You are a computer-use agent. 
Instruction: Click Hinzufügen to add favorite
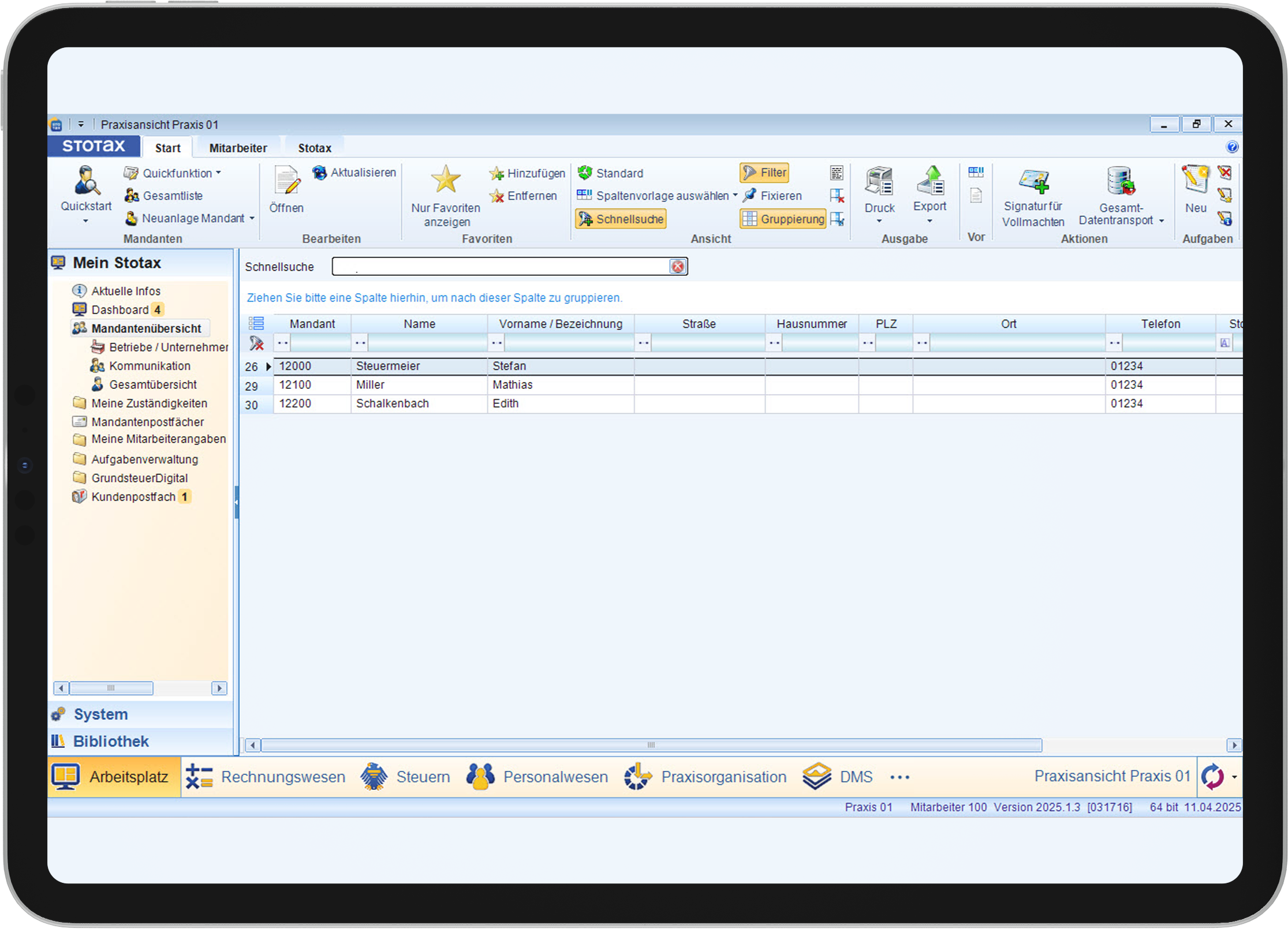527,173
